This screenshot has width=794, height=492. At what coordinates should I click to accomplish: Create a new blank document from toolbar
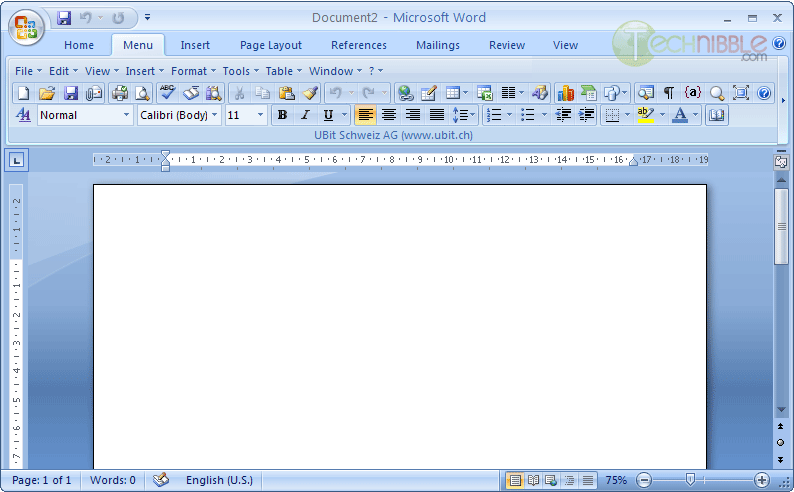23,93
